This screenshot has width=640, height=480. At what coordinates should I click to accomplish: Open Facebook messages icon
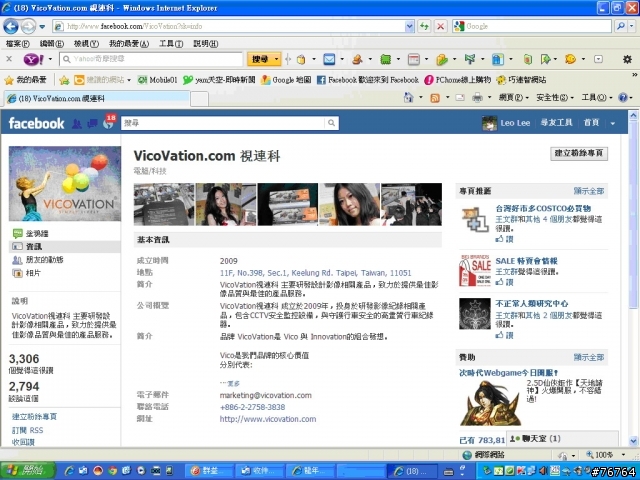[92, 123]
